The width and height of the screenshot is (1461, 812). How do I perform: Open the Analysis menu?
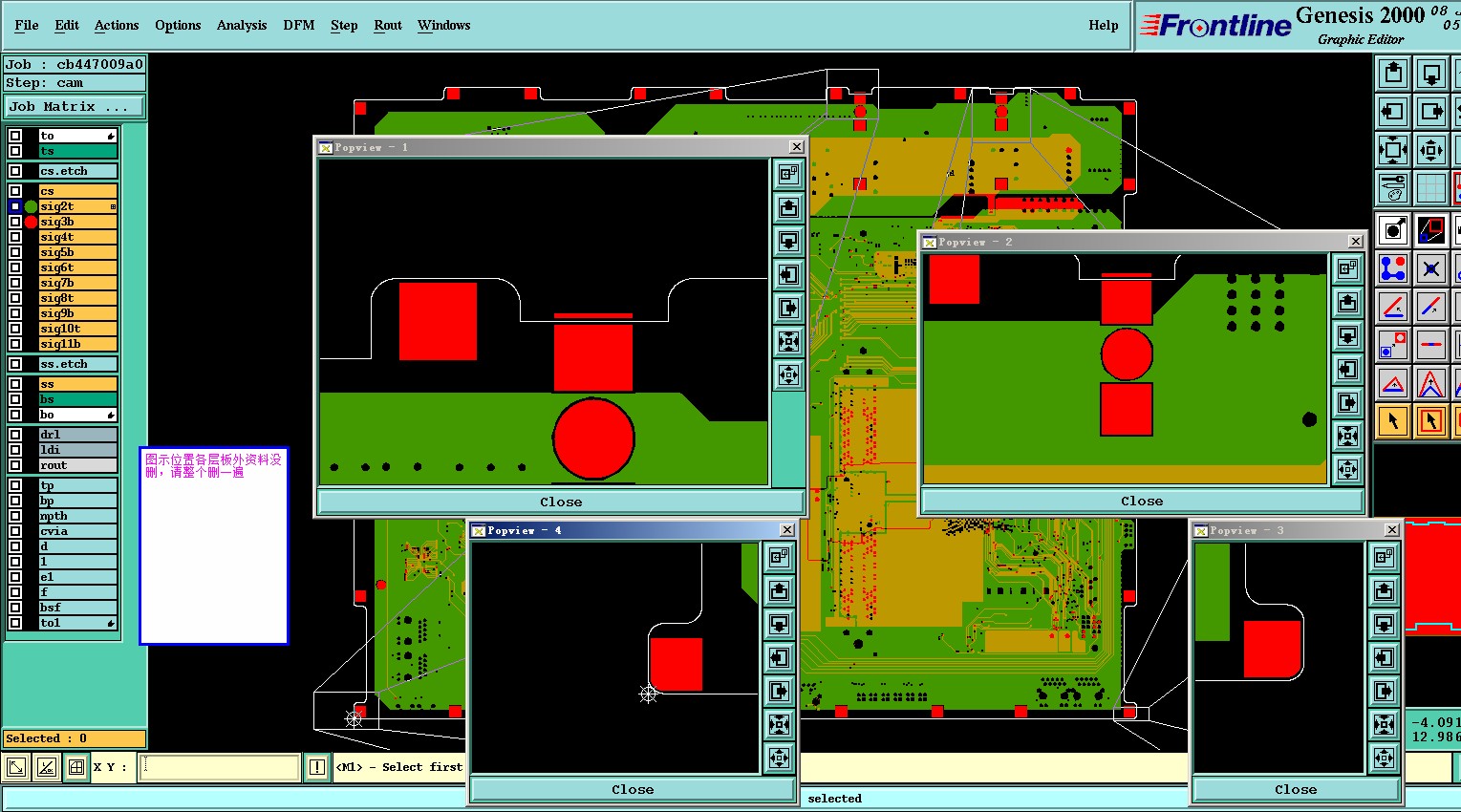pyautogui.click(x=242, y=25)
